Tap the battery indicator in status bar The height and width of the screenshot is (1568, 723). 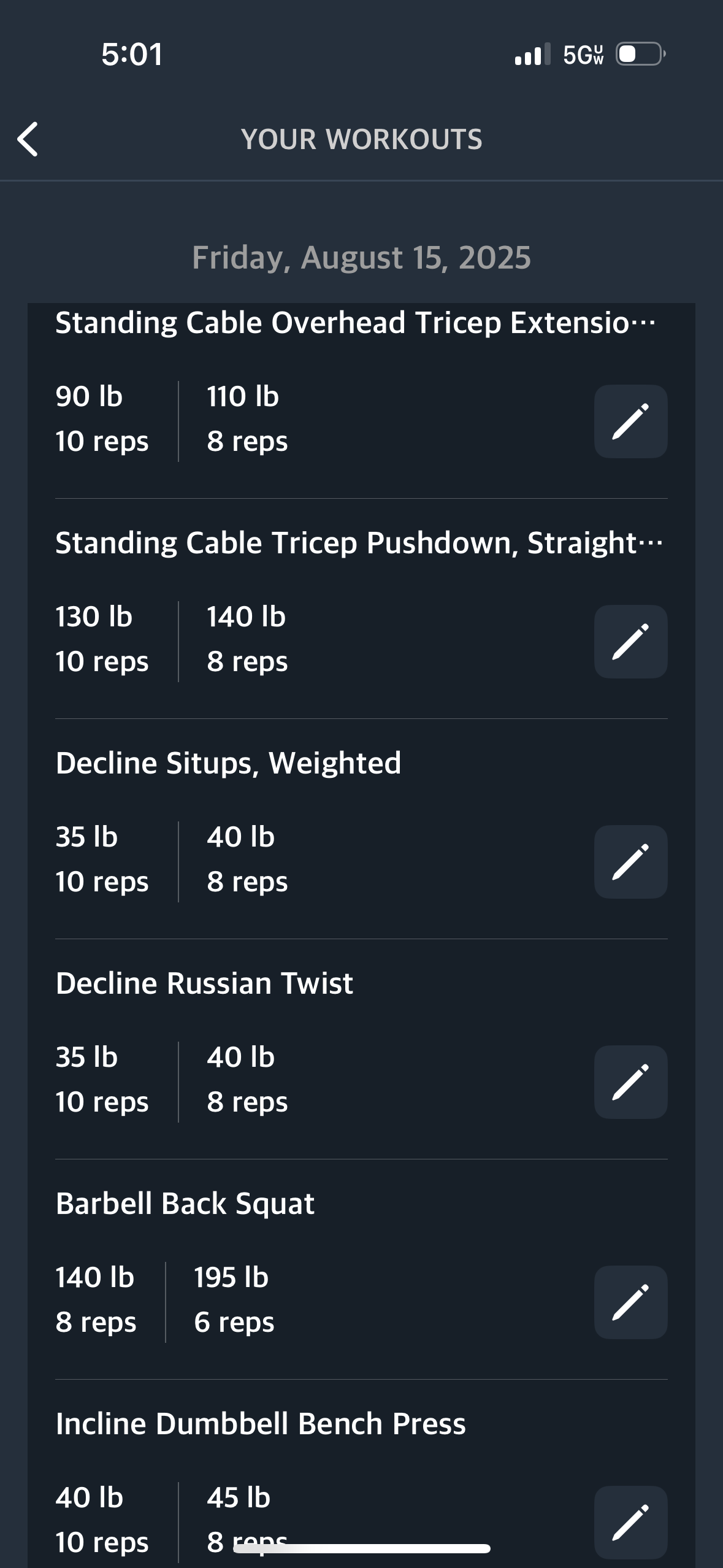pyautogui.click(x=641, y=54)
